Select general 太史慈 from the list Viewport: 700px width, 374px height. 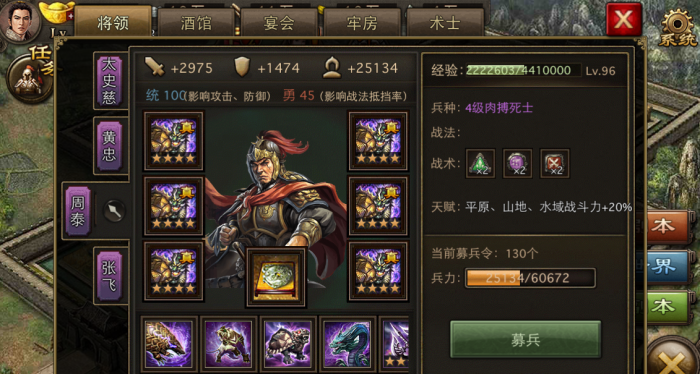click(109, 81)
